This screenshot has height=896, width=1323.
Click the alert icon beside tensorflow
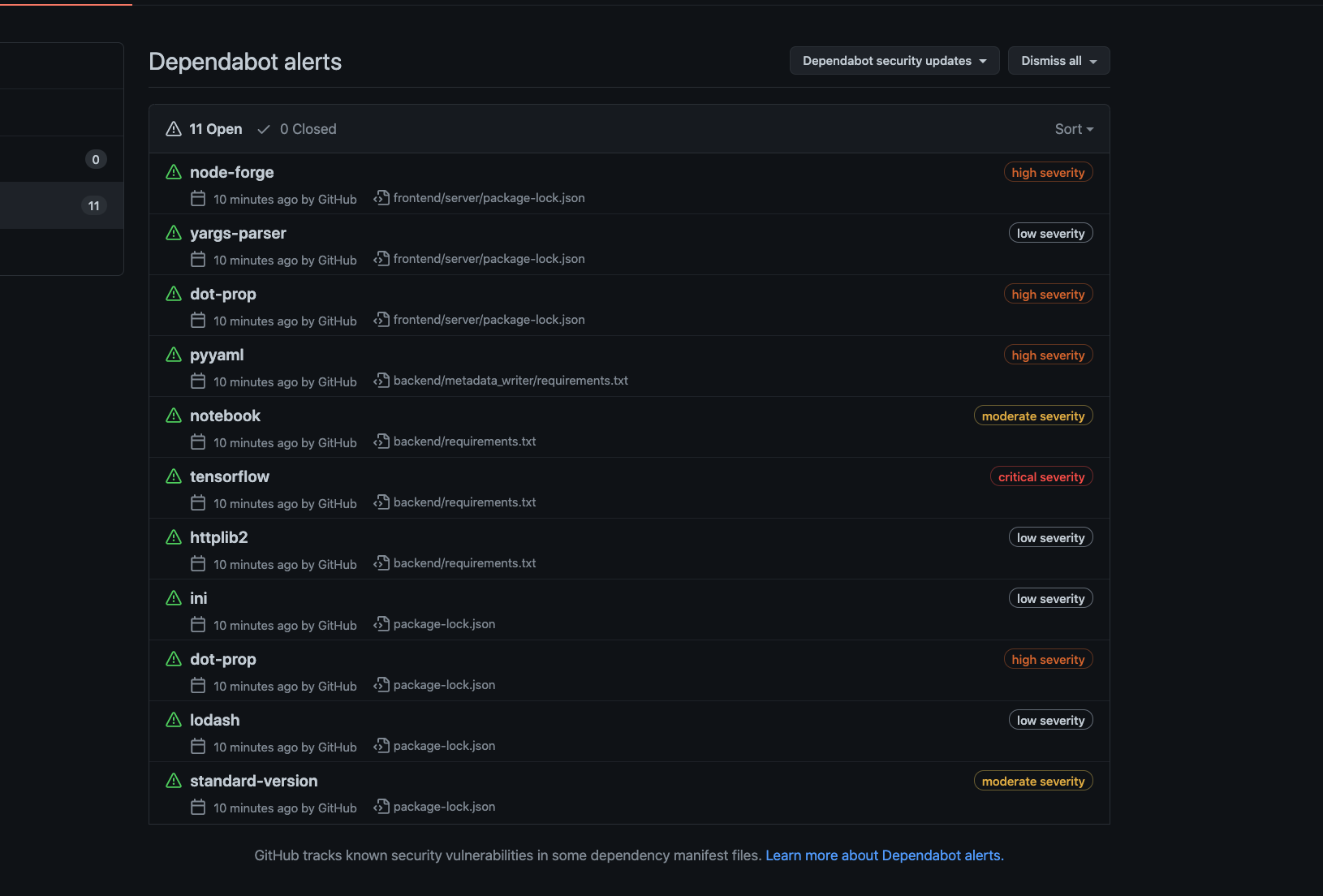174,476
